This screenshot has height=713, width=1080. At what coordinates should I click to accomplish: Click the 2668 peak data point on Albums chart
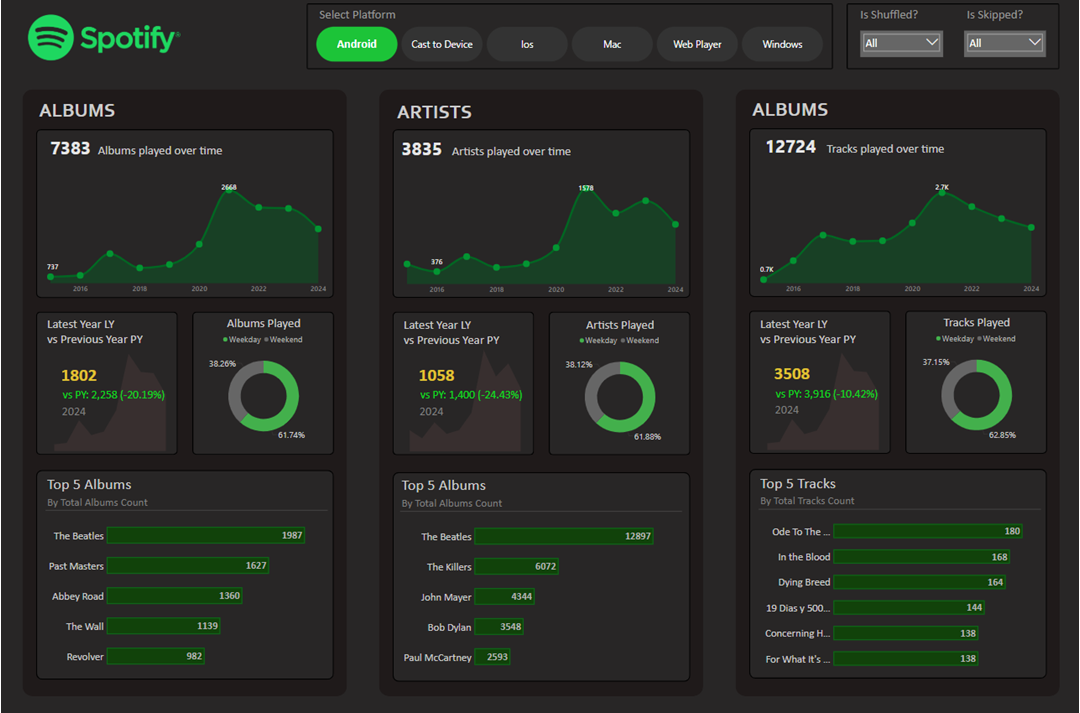coord(228,190)
